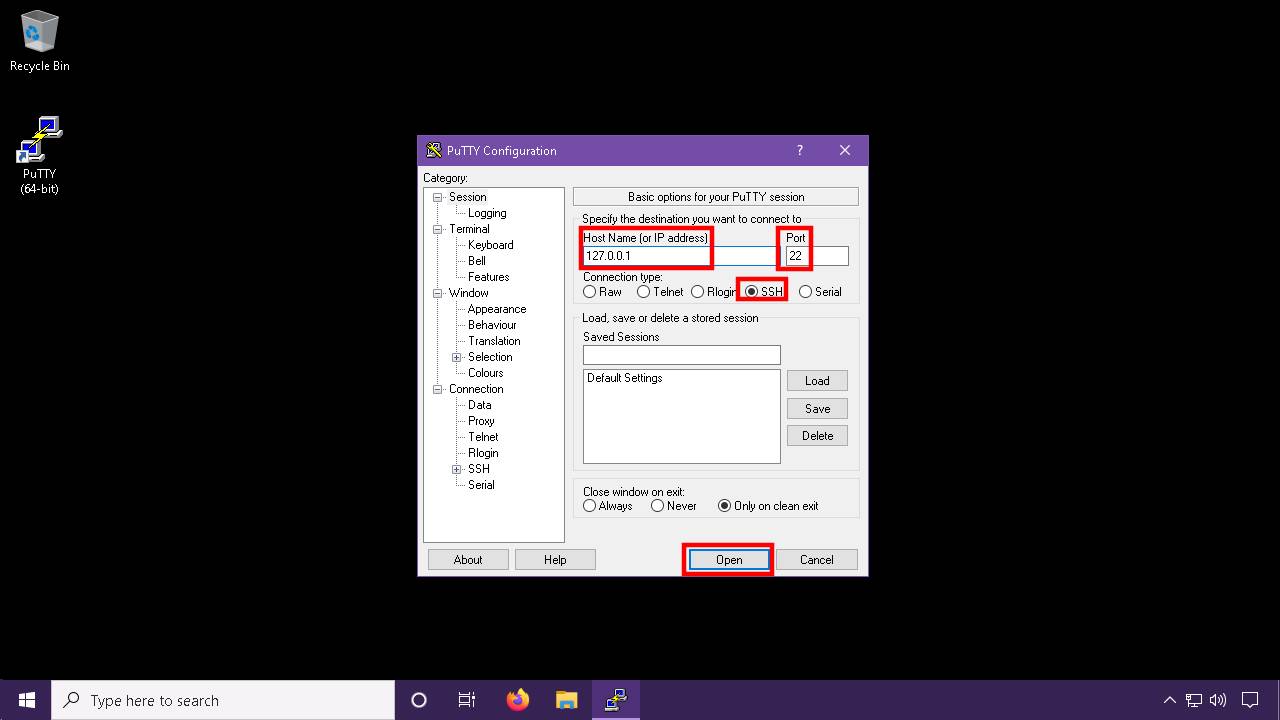Collapse the Window tree node
This screenshot has height=720, width=1280.
(x=437, y=293)
